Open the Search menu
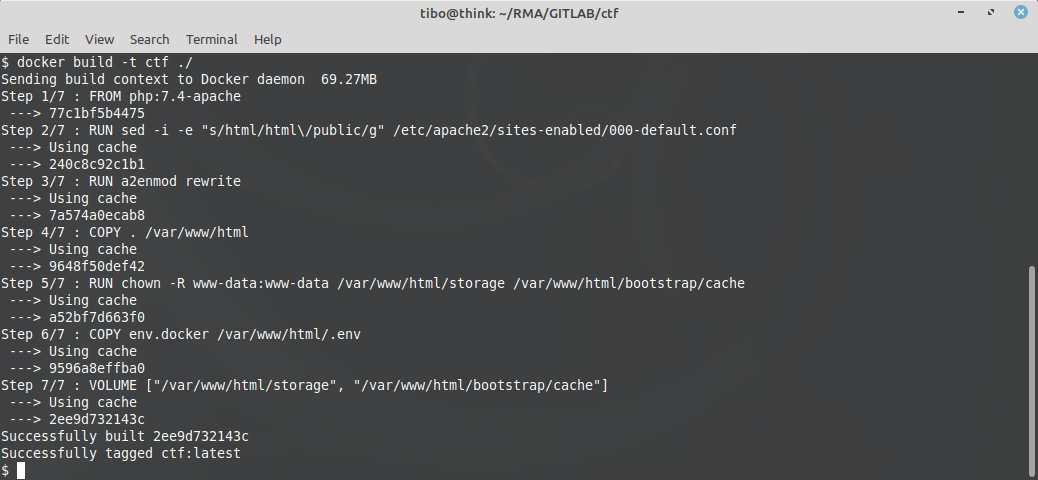The image size is (1038, 480). [x=149, y=40]
